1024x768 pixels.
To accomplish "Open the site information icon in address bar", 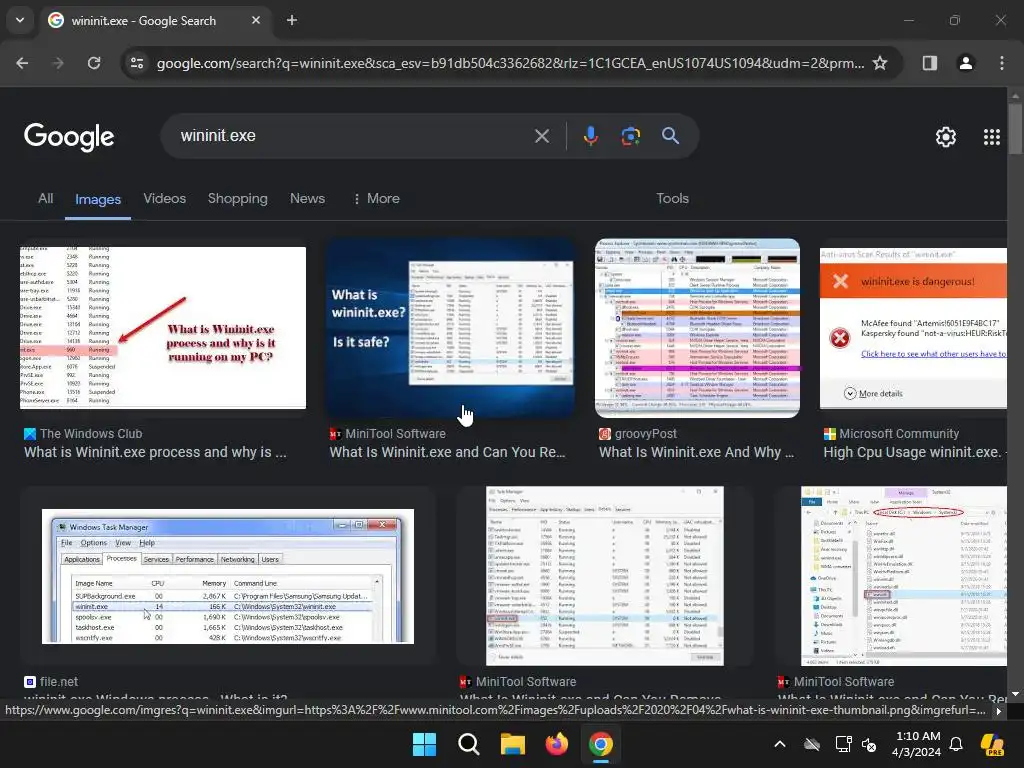I will [x=137, y=63].
